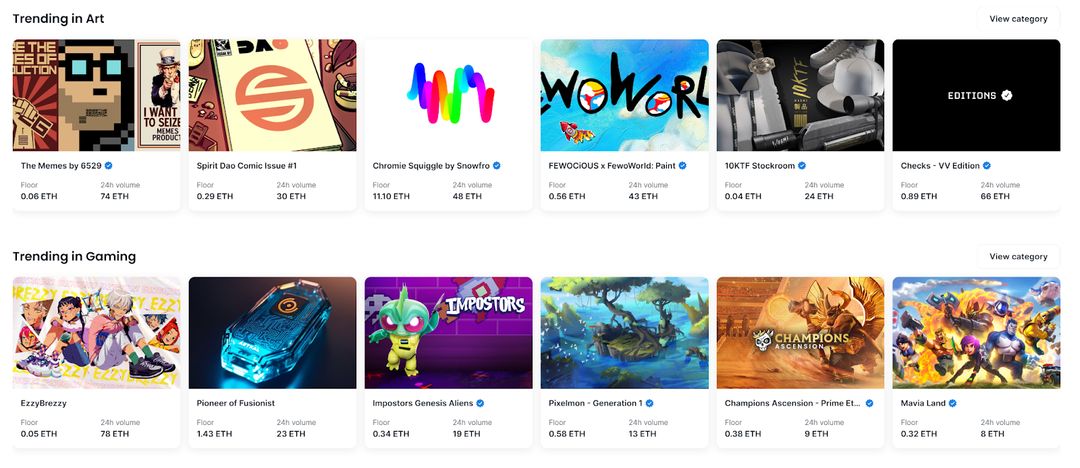Click verified badge beside Impostors Genesis Aliens
The height and width of the screenshot is (468, 1080).
(480, 403)
